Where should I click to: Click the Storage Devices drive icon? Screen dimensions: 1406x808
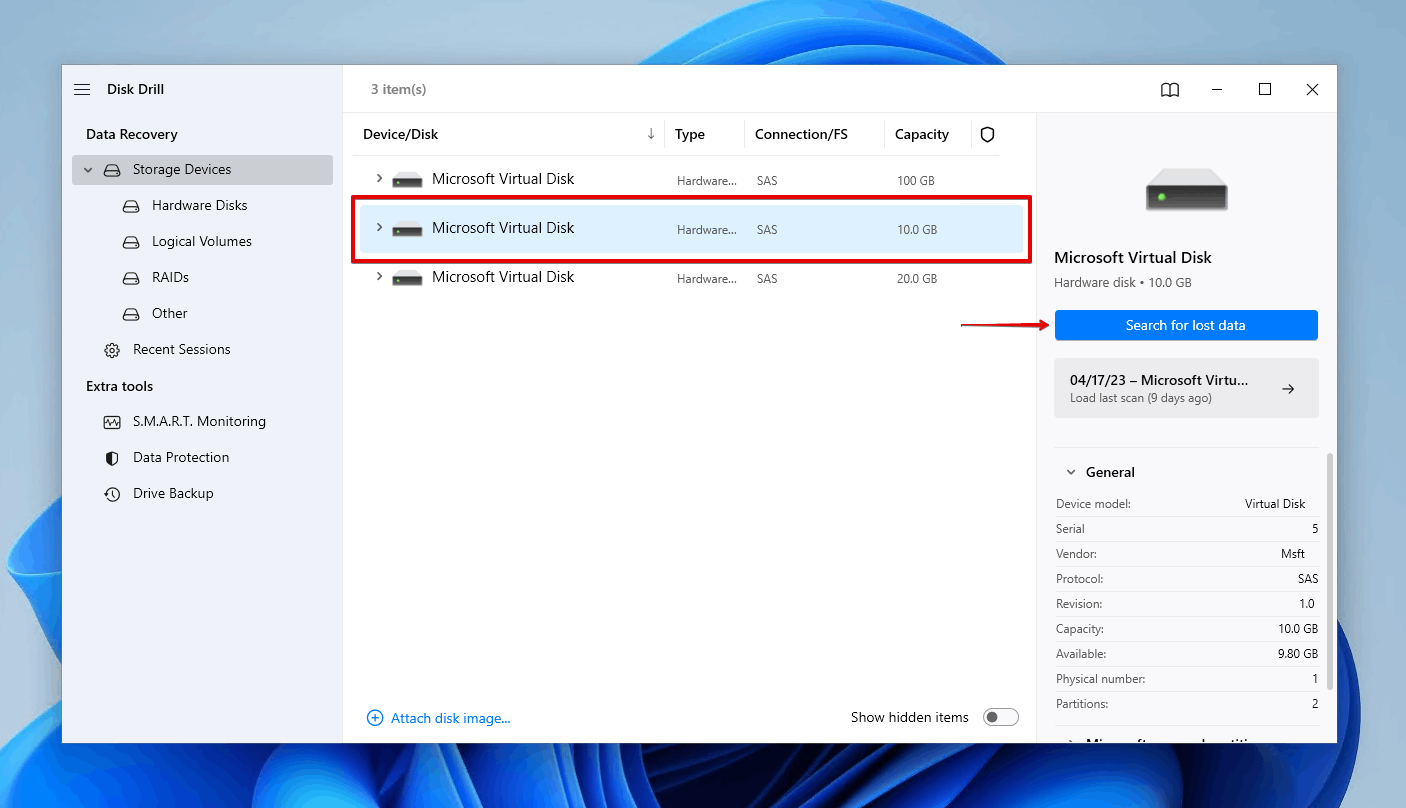[x=112, y=170]
